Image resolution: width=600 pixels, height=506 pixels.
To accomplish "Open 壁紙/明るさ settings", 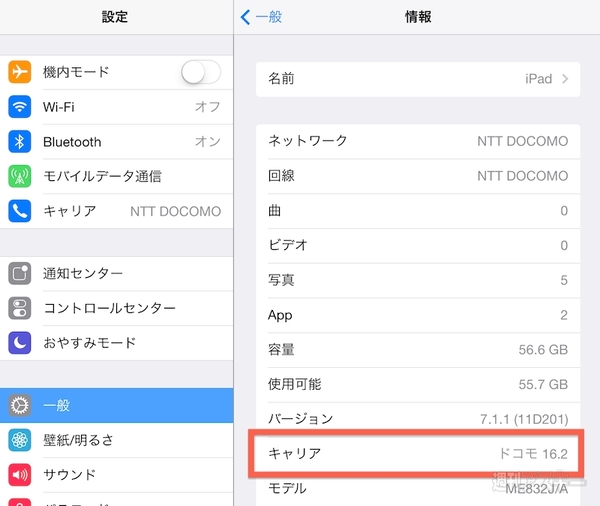I will 116,440.
